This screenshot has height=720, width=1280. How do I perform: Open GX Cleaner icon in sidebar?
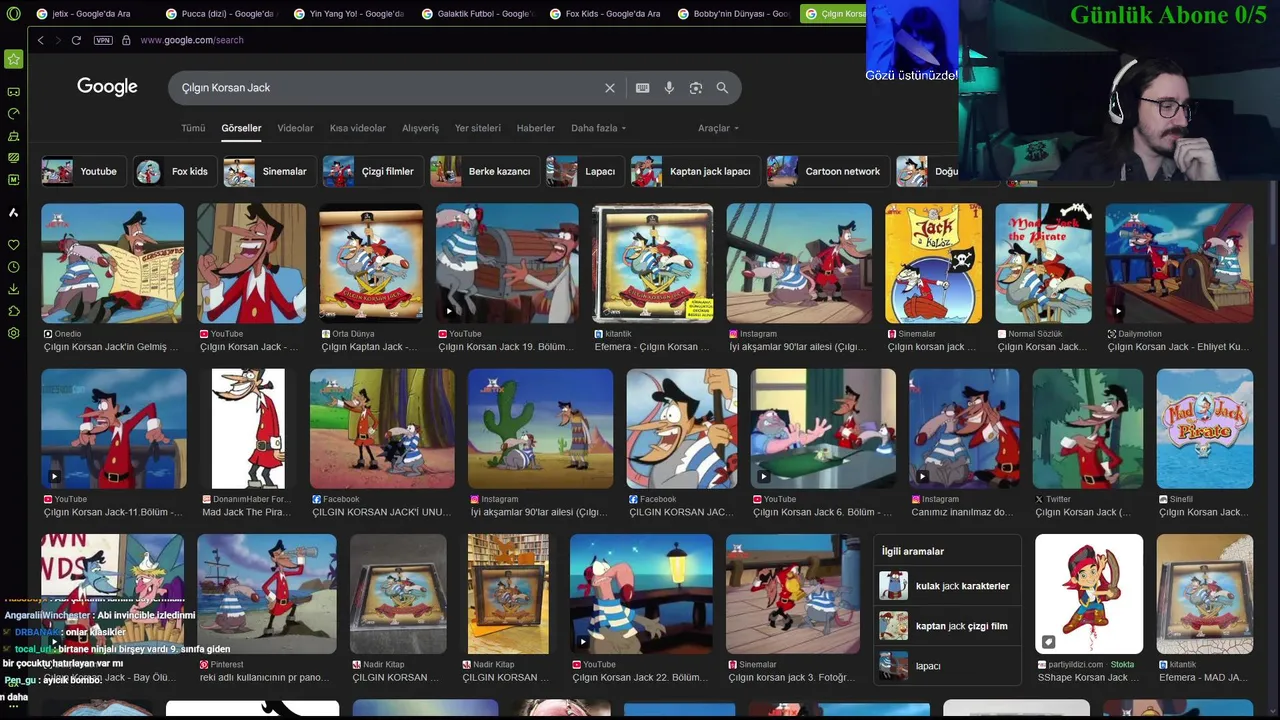tap(13, 135)
